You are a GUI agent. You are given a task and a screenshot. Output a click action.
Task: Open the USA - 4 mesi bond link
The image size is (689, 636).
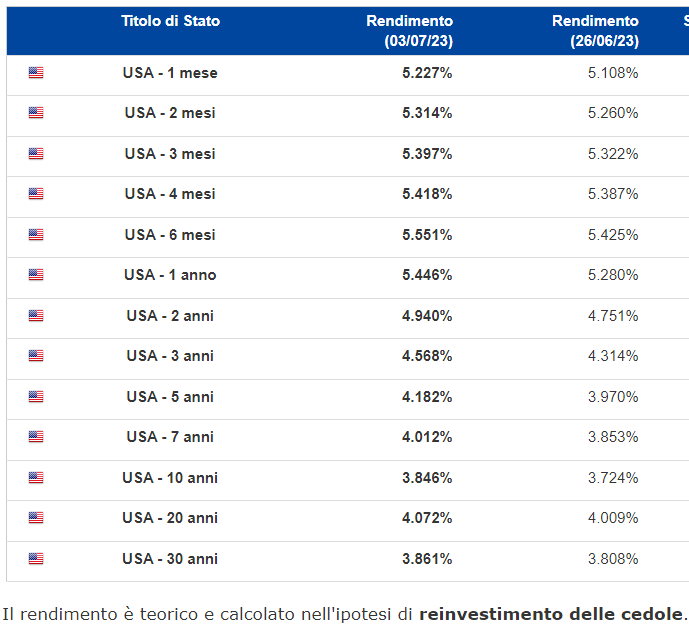pyautogui.click(x=170, y=194)
